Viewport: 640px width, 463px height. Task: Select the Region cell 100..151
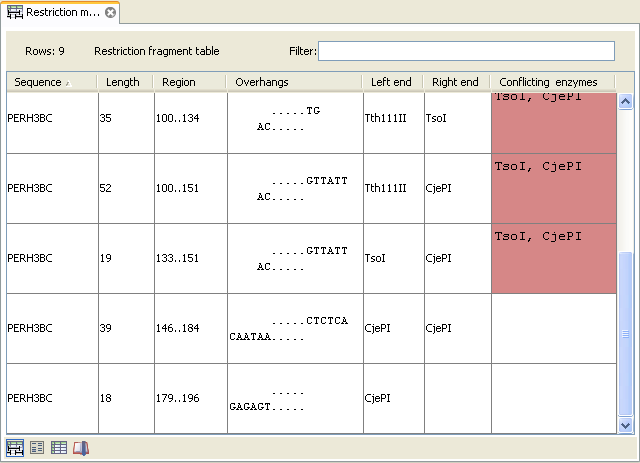coord(191,188)
